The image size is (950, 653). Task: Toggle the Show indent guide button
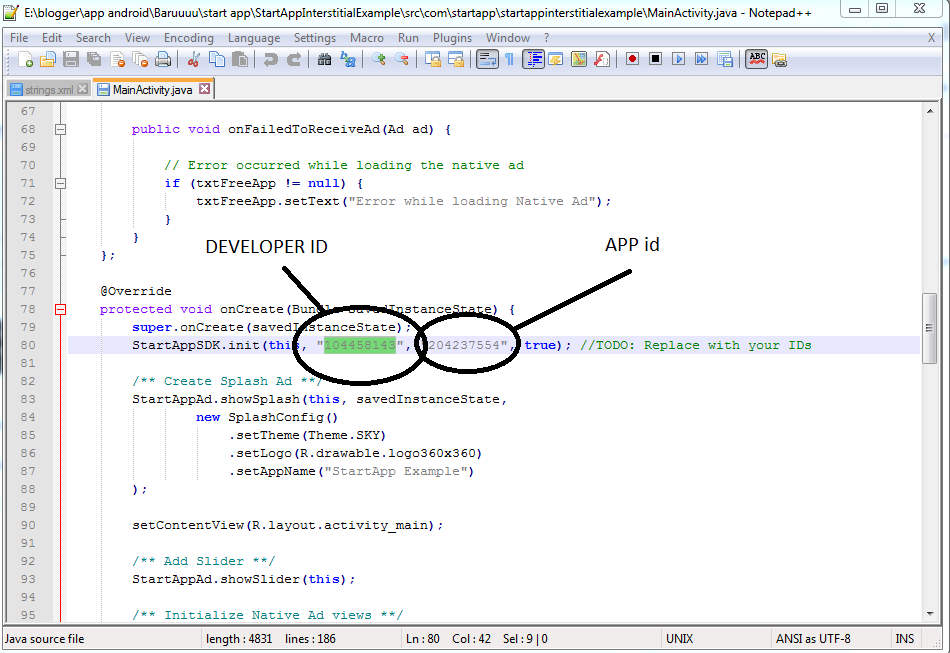[x=533, y=59]
